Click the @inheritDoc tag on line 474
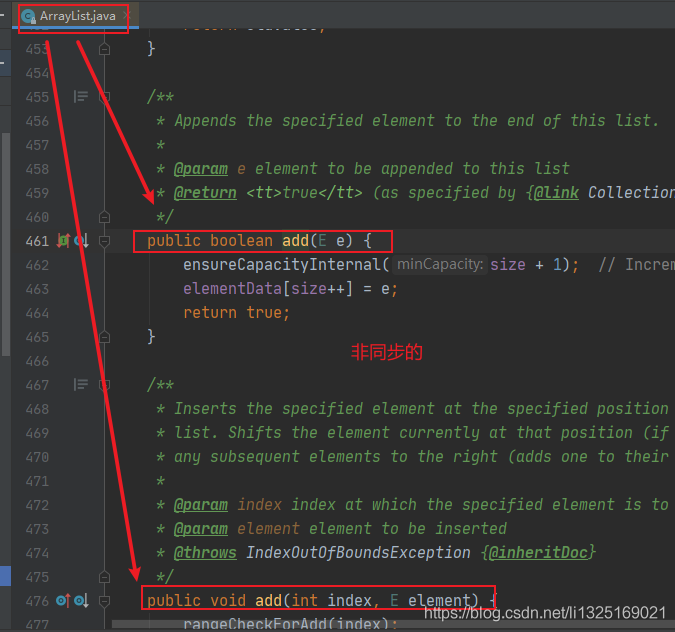 tap(538, 553)
